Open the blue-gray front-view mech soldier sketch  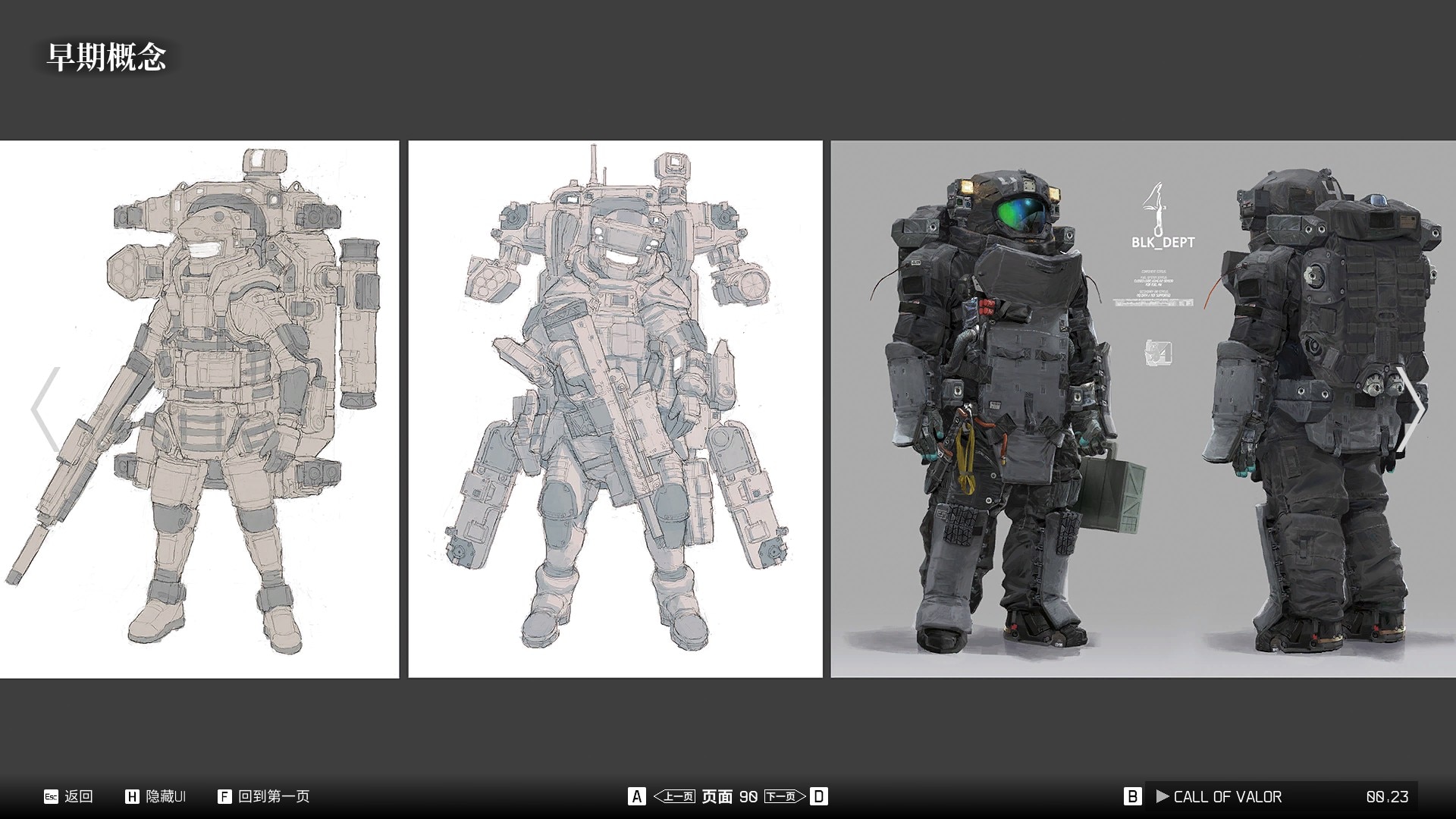coord(615,409)
